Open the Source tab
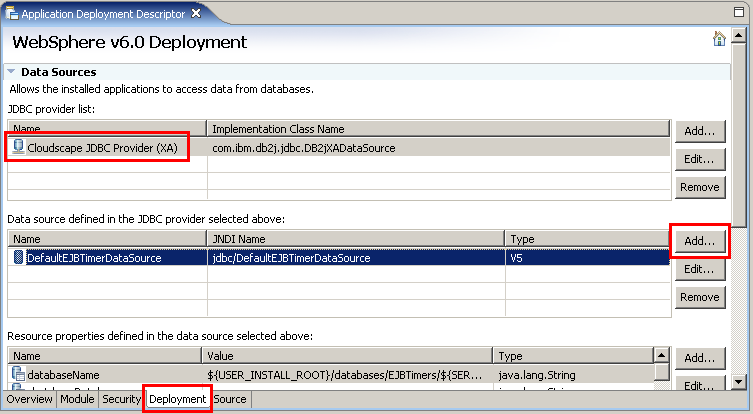Viewport: 753px width, 414px height. 230,399
